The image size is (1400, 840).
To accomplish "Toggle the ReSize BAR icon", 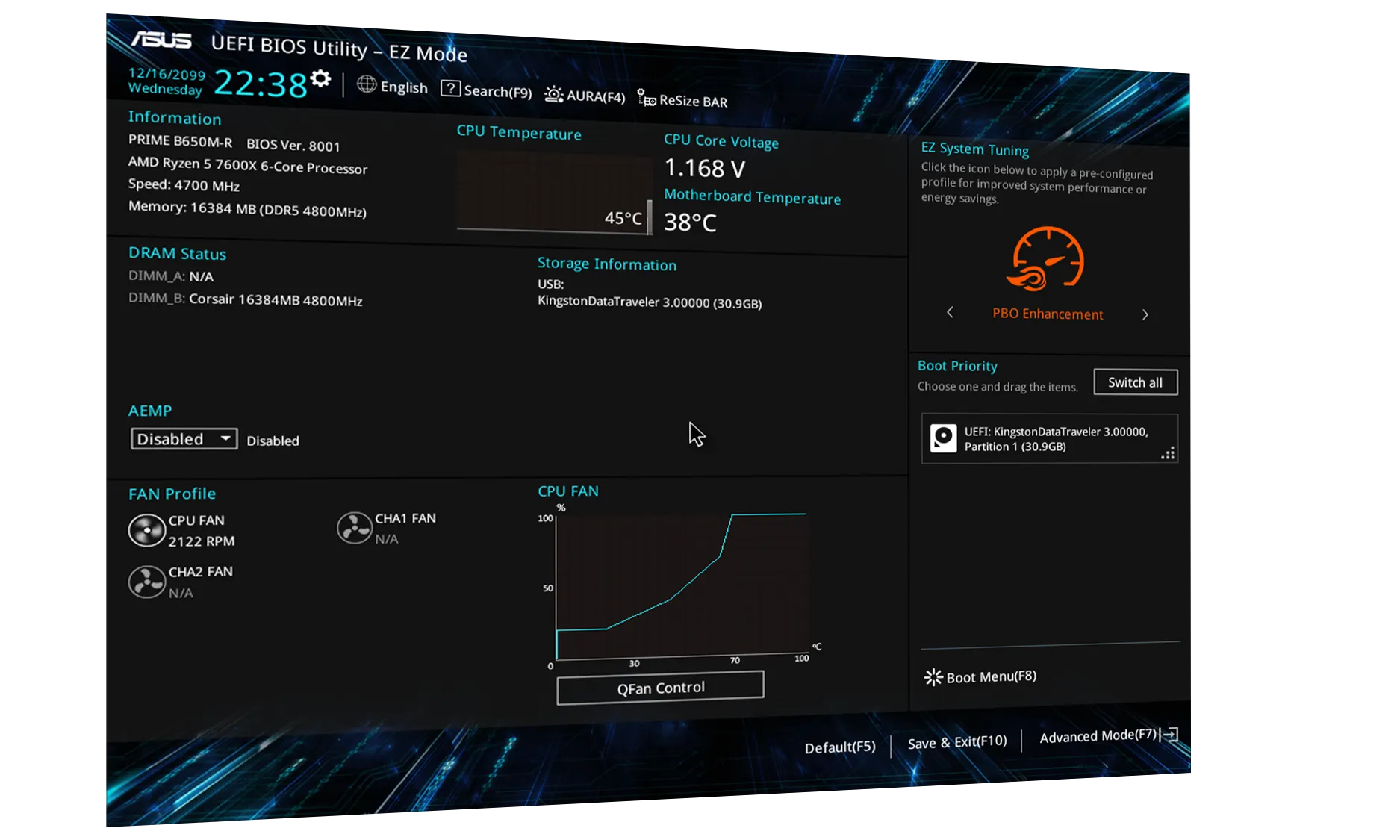I will 646,99.
